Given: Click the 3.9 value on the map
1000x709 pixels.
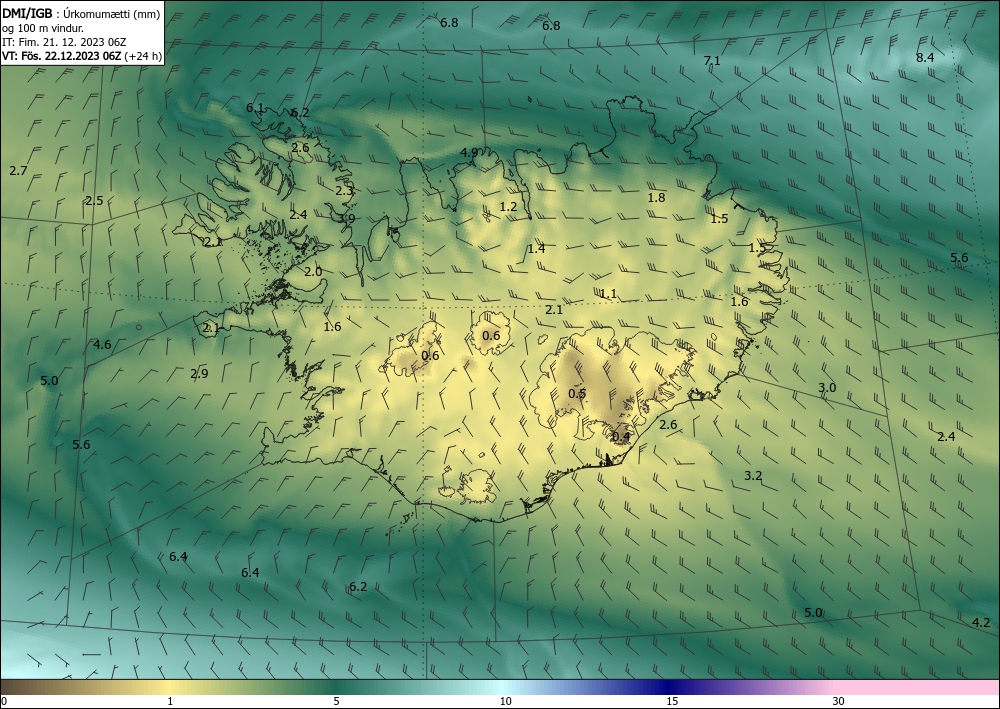Looking at the screenshot, I should [x=346, y=218].
